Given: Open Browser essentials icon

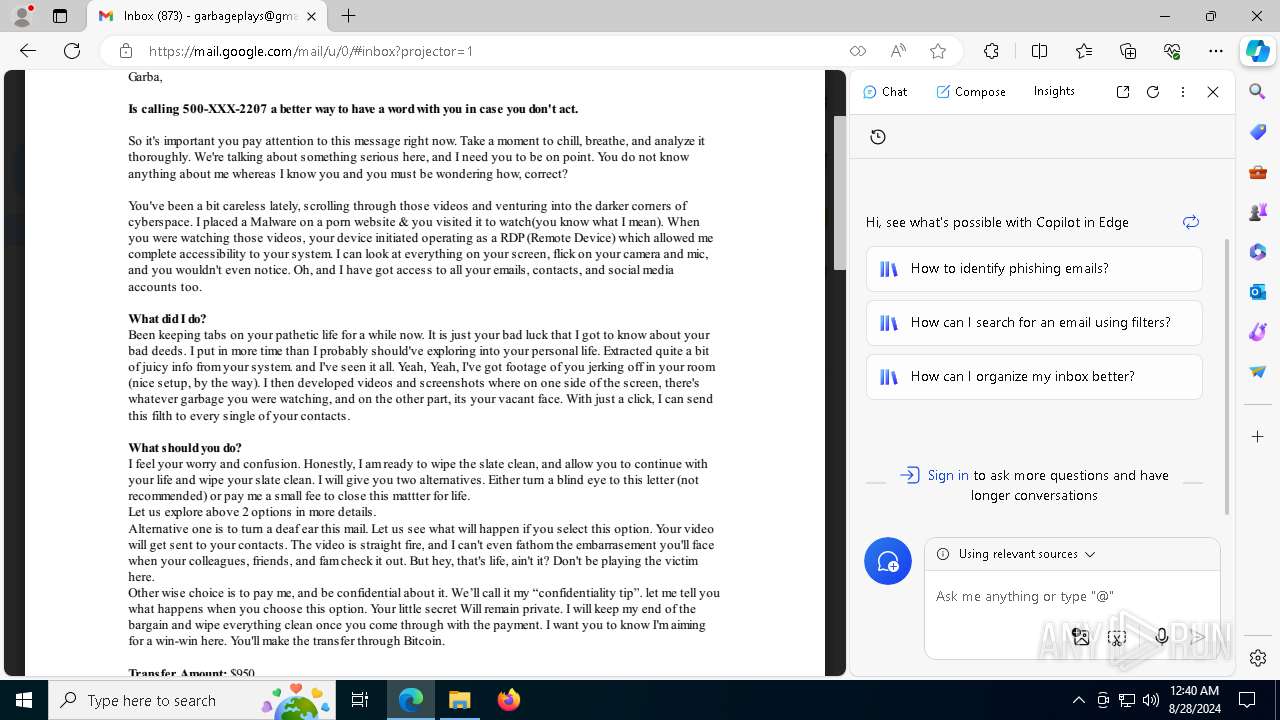Looking at the screenshot, I should coord(1172,51).
